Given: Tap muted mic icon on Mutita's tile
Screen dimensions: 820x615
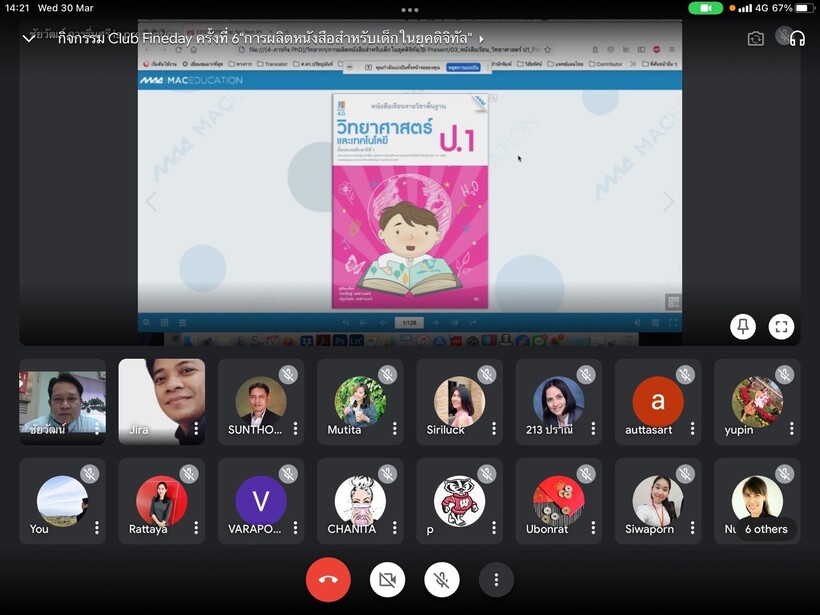Looking at the screenshot, I should click(388, 374).
